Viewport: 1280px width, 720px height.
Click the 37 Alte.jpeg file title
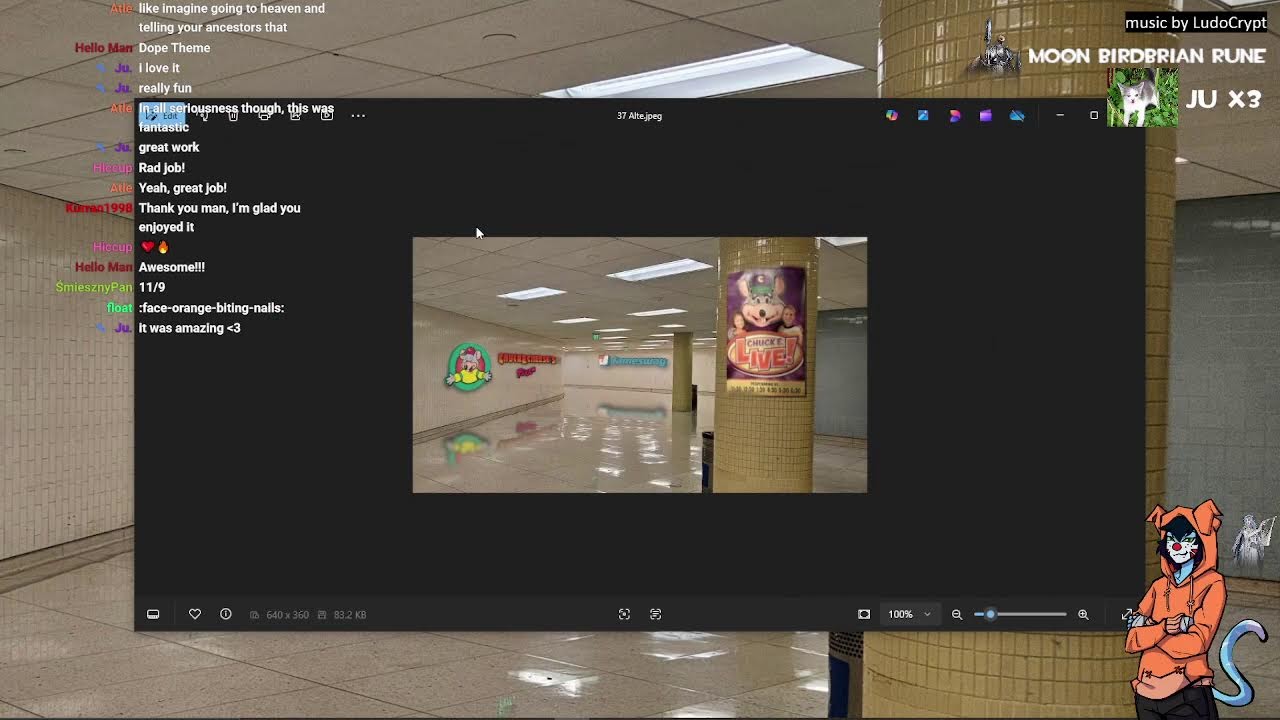tap(639, 115)
